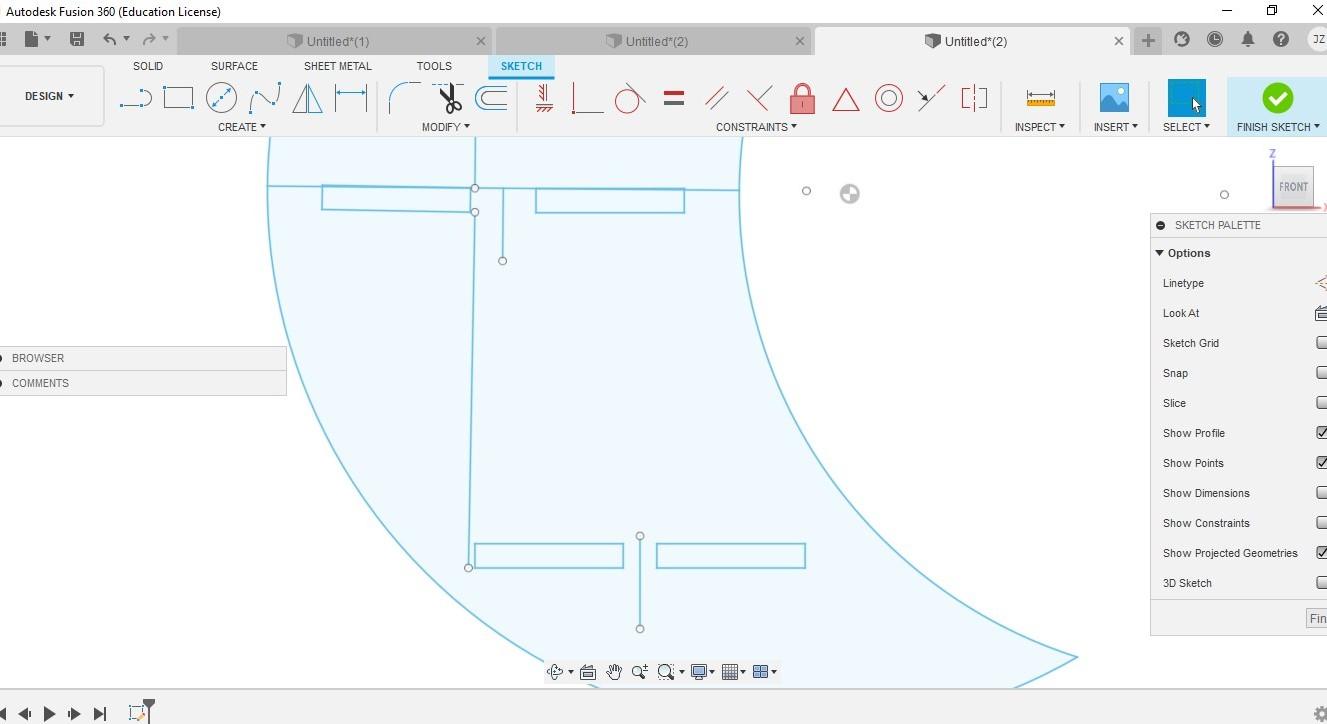Uncheck the Show Points checkbox

1322,463
